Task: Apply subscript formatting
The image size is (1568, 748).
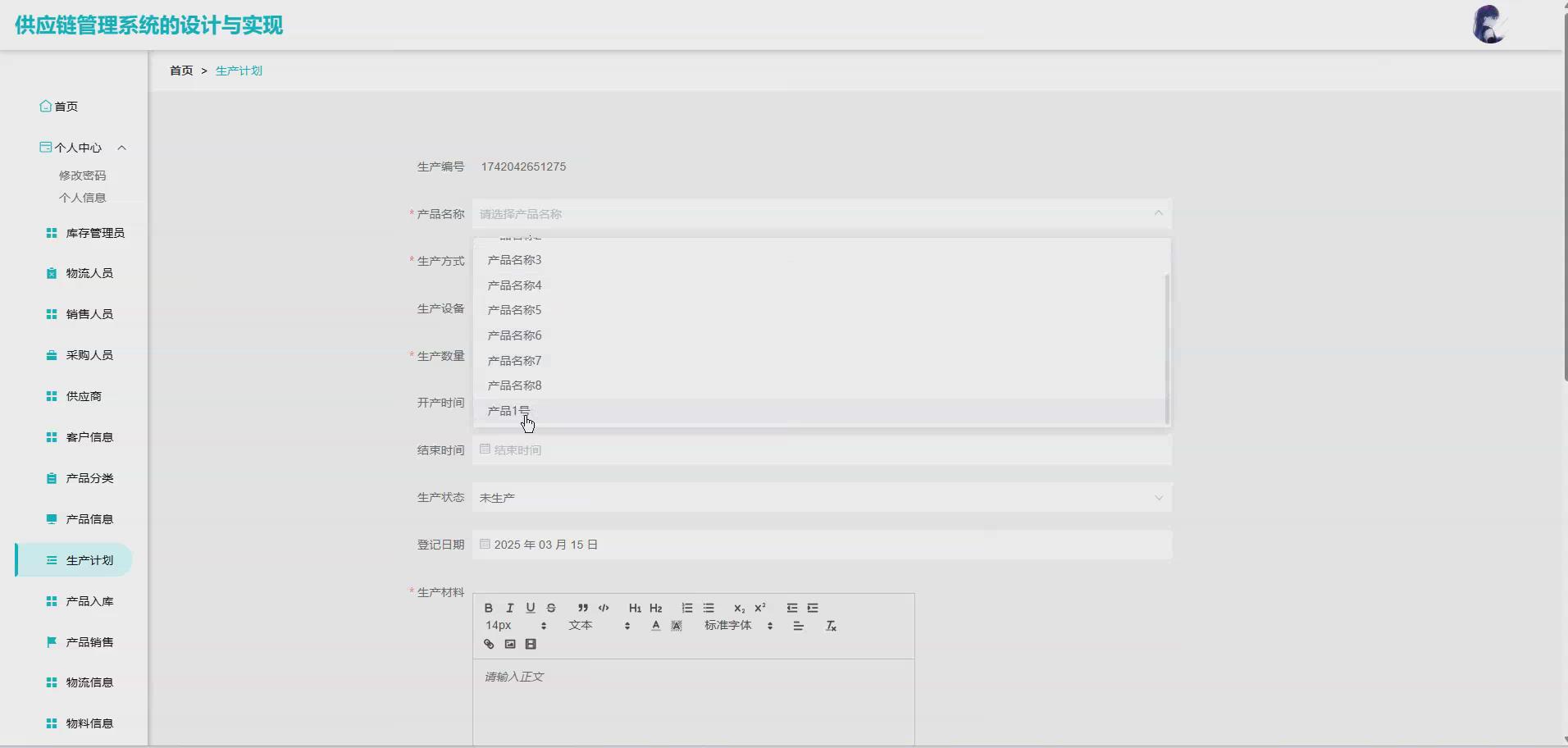Action: pyautogui.click(x=740, y=608)
